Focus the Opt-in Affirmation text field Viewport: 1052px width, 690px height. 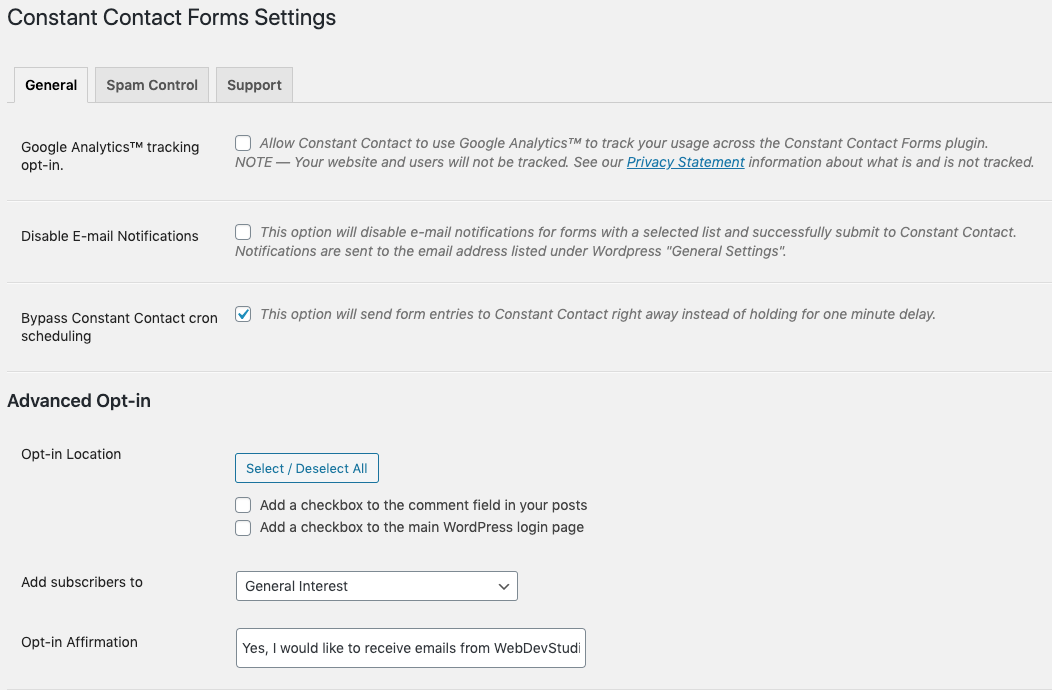click(x=411, y=648)
